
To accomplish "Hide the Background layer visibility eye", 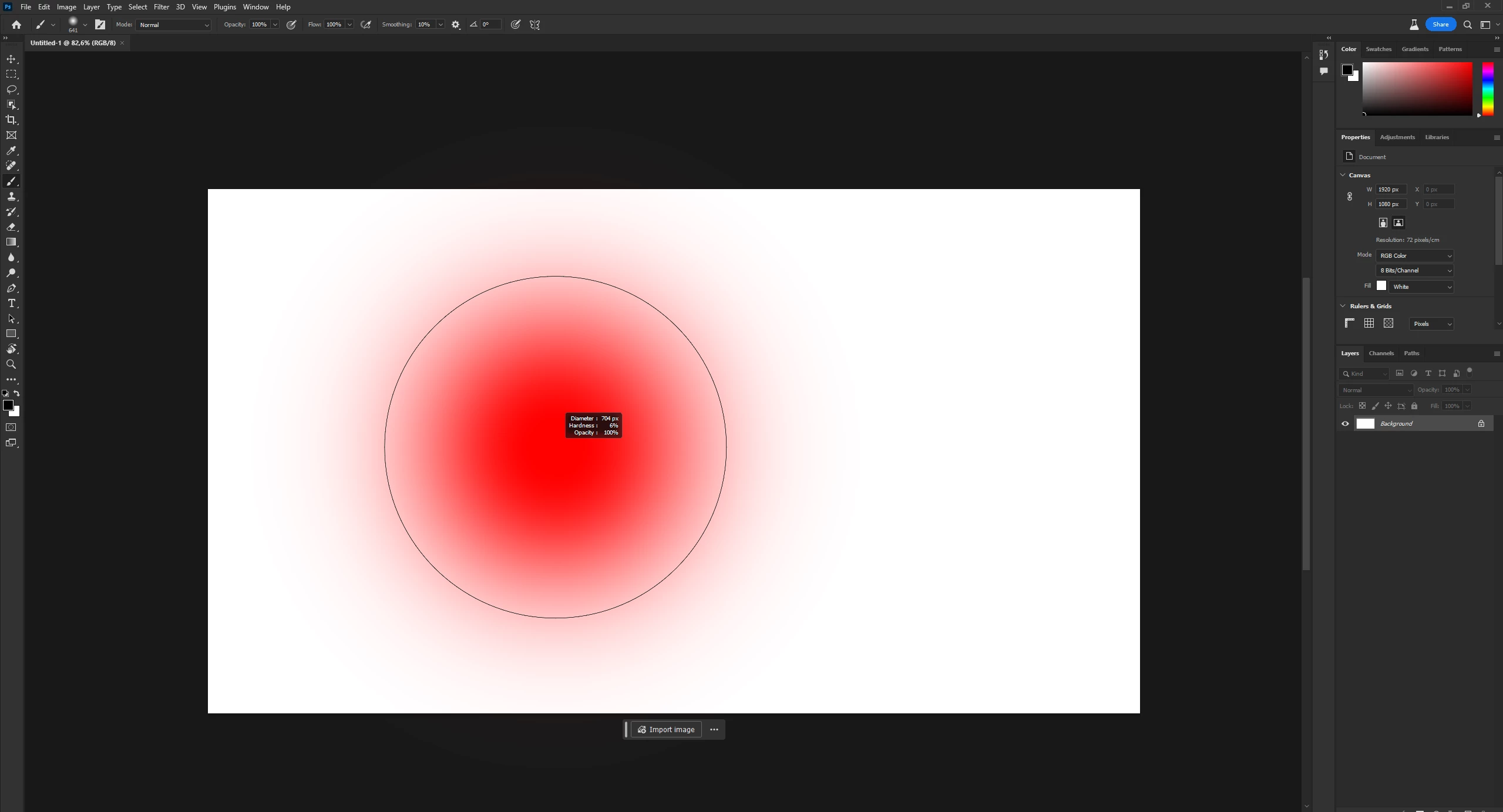I will (1345, 424).
